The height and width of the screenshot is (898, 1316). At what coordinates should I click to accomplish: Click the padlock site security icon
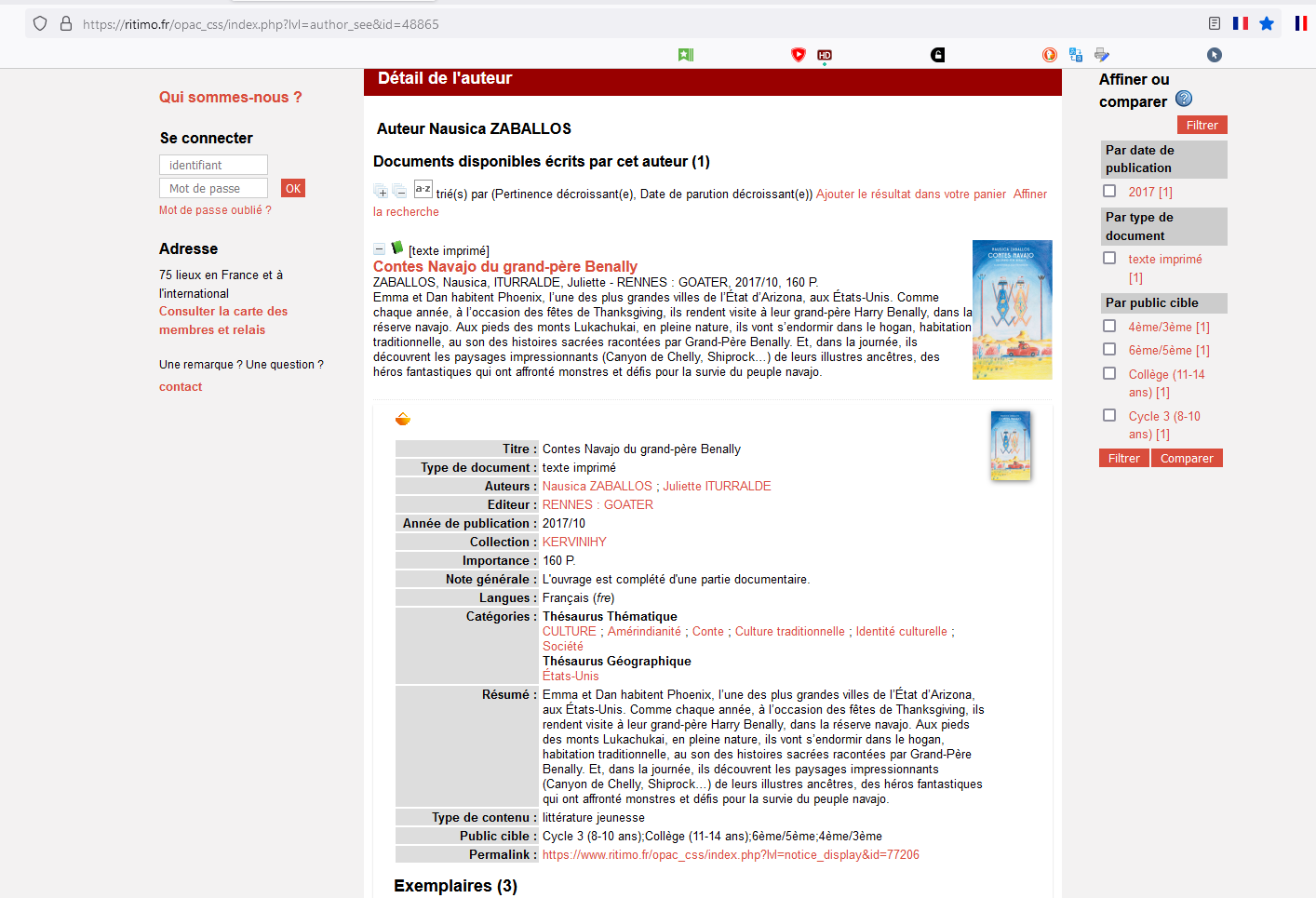(66, 23)
